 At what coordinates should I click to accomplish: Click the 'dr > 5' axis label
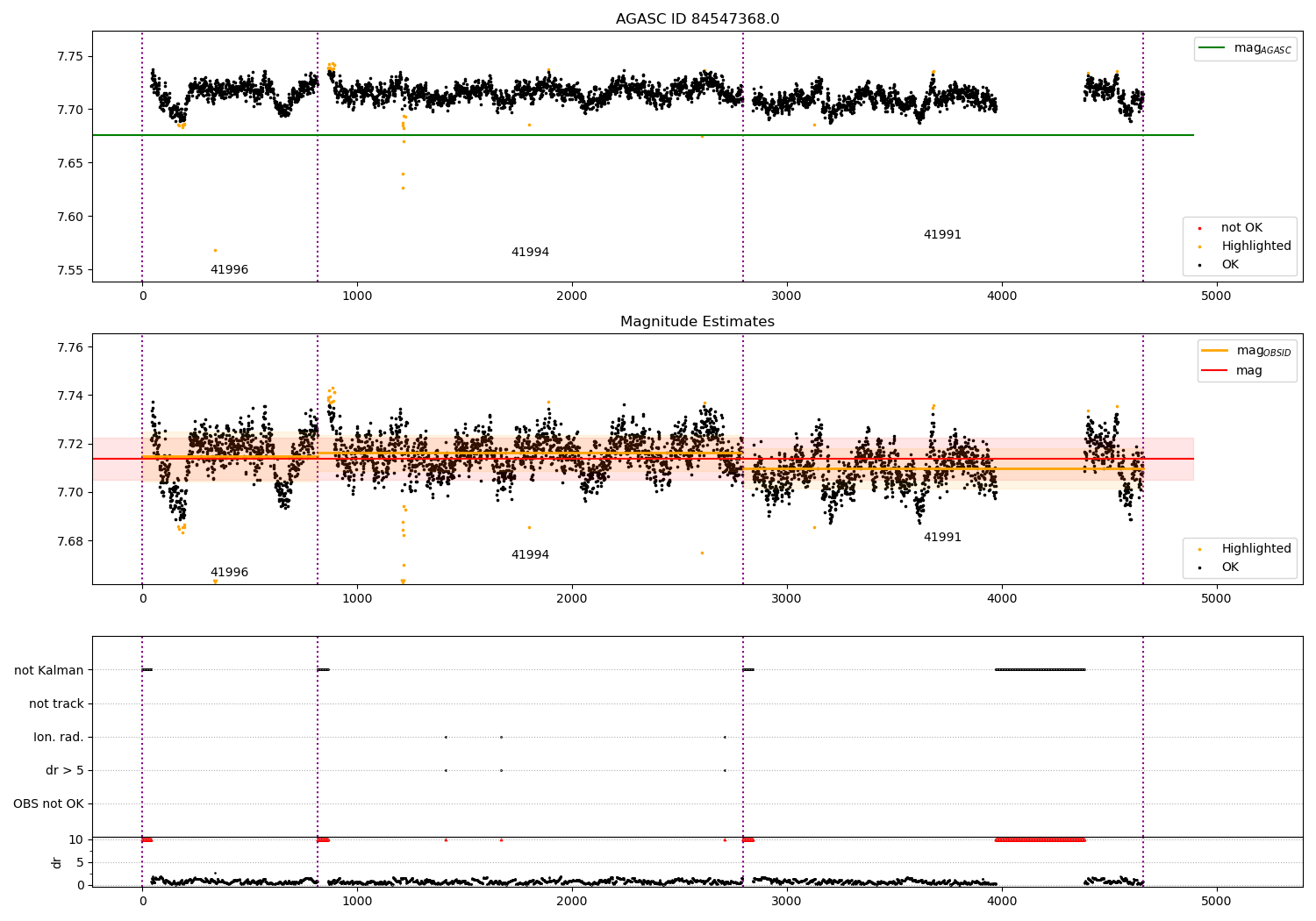[64, 771]
